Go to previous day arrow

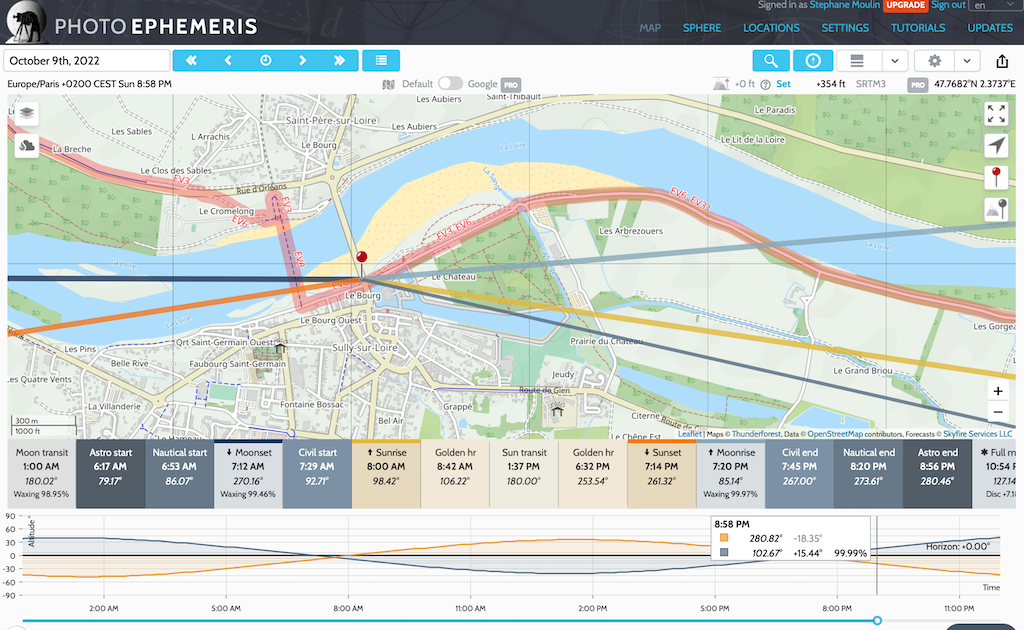pos(228,61)
